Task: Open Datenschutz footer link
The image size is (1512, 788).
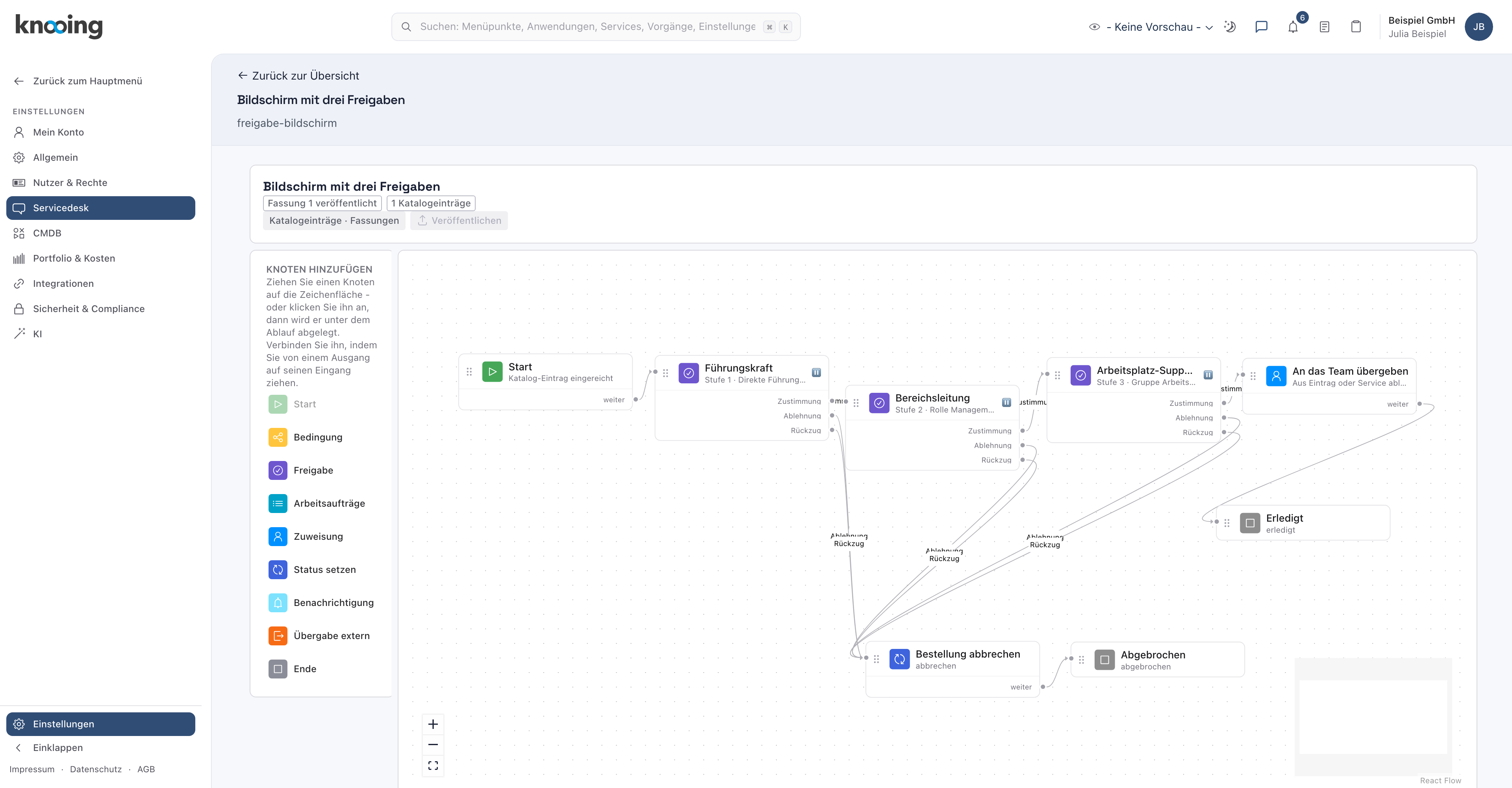Action: pos(96,769)
